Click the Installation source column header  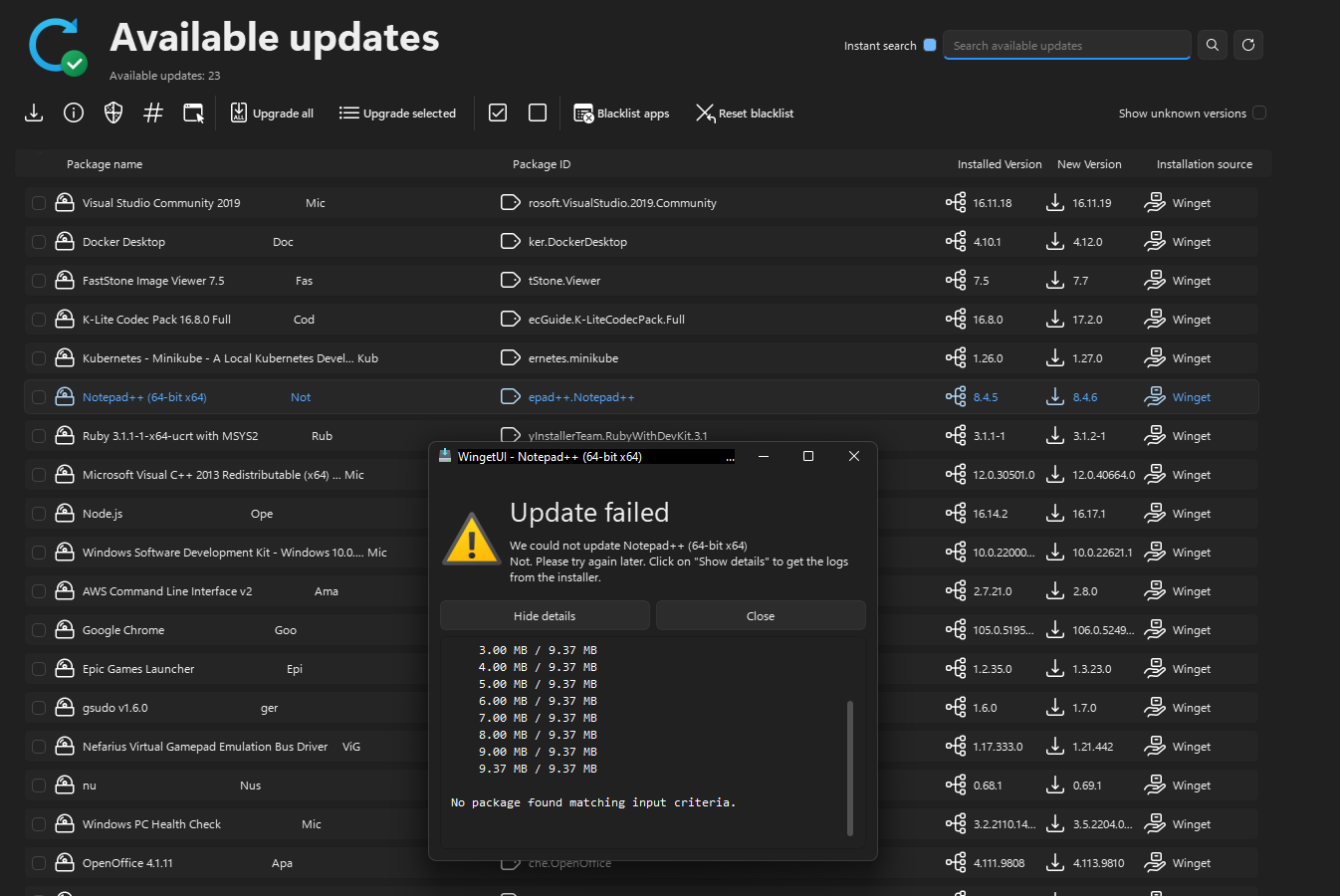tap(1205, 163)
